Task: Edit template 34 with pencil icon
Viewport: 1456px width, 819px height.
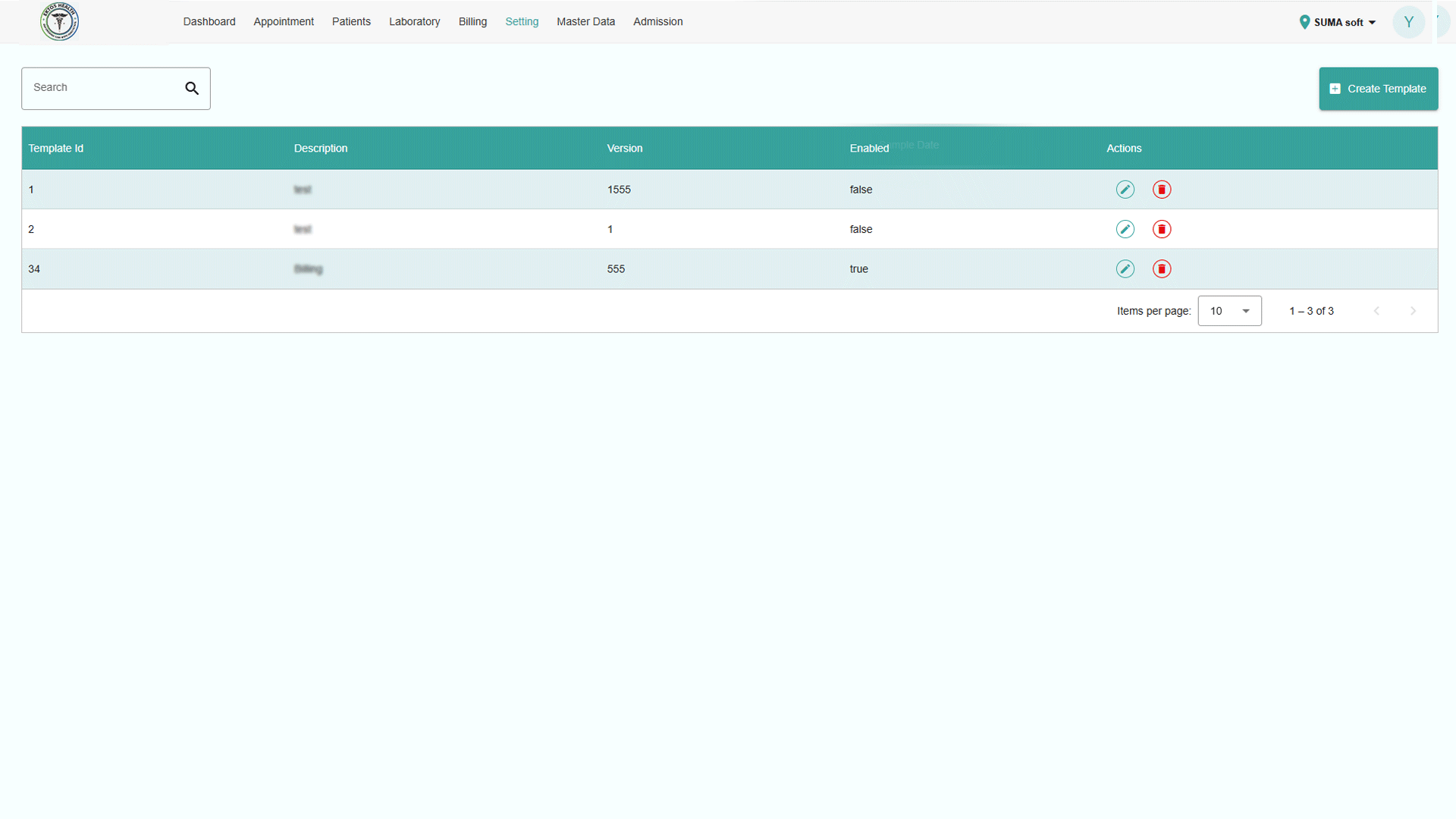Action: click(1125, 269)
